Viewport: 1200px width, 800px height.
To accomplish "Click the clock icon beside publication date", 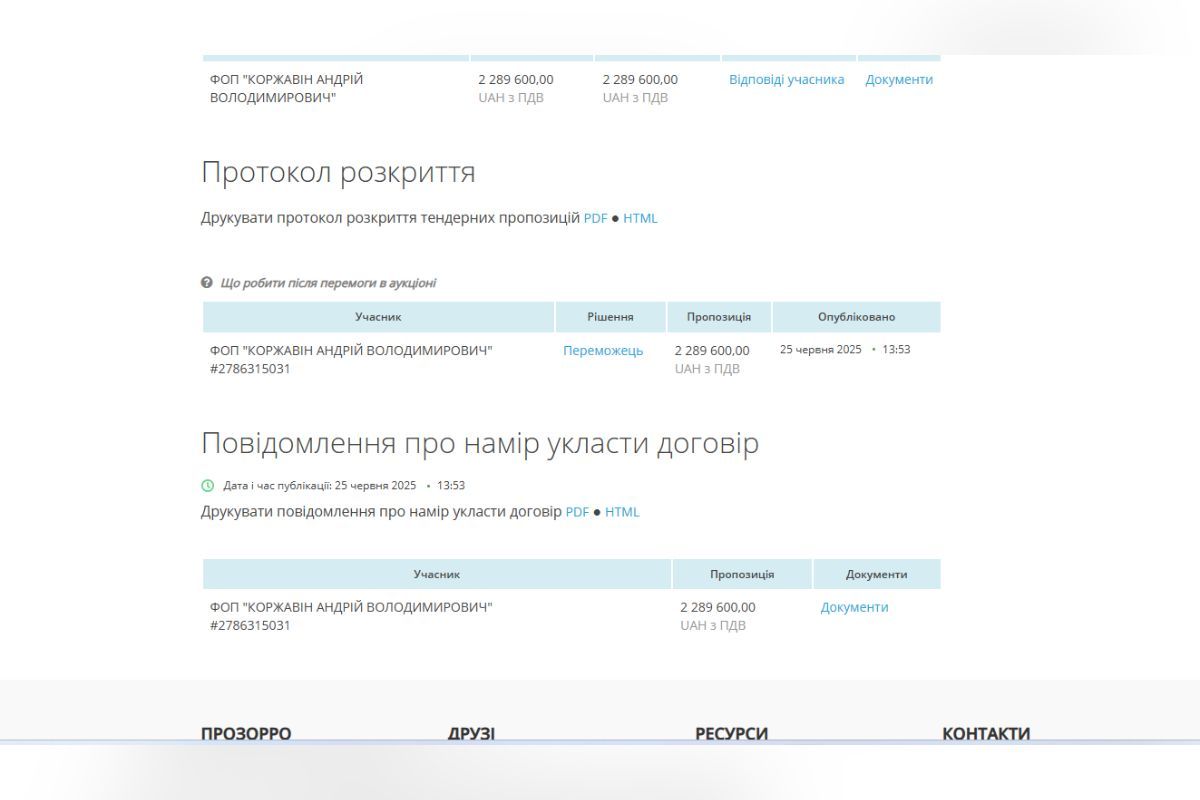I will coord(208,486).
